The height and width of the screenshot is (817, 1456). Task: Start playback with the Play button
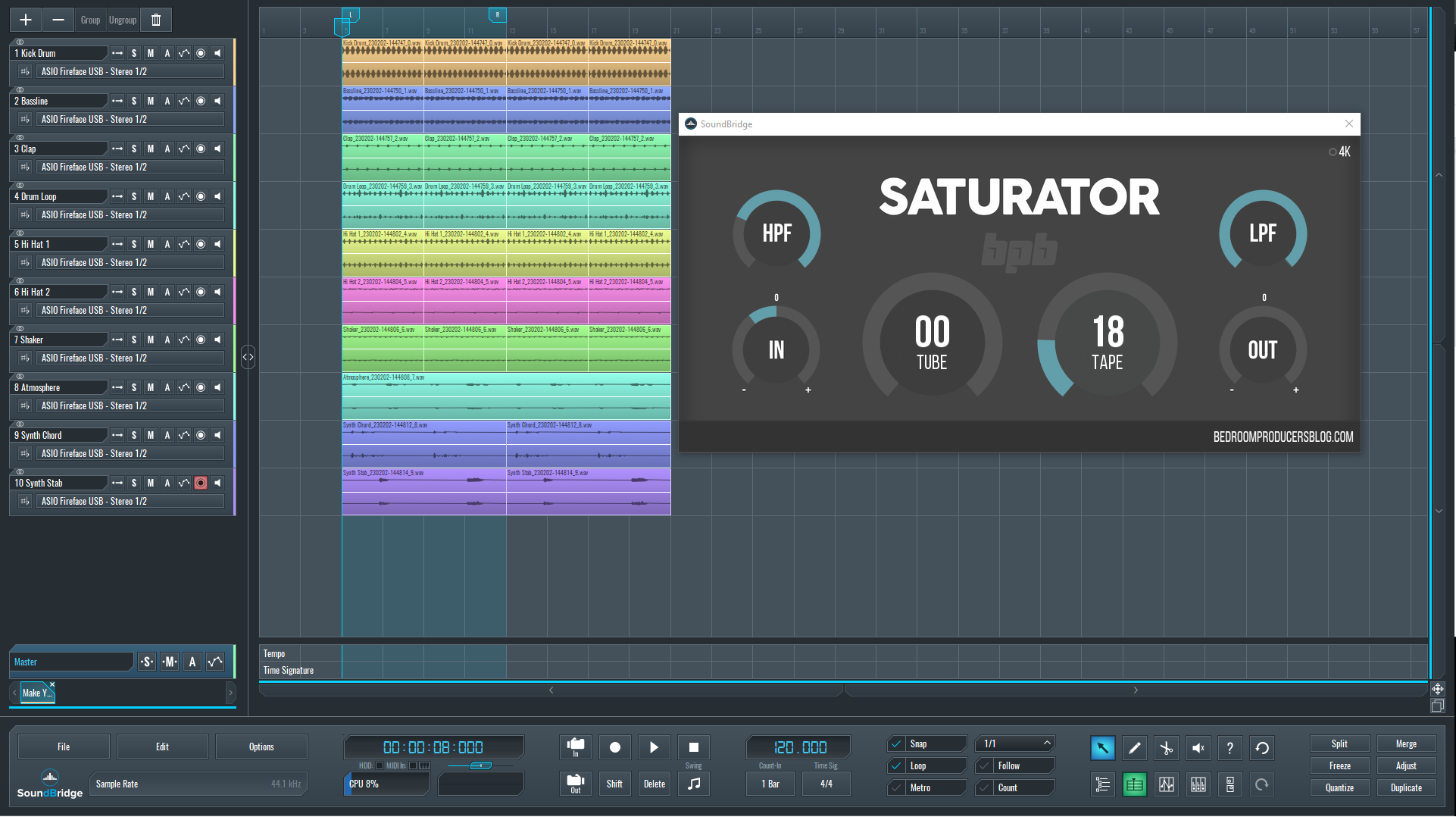pyautogui.click(x=655, y=747)
